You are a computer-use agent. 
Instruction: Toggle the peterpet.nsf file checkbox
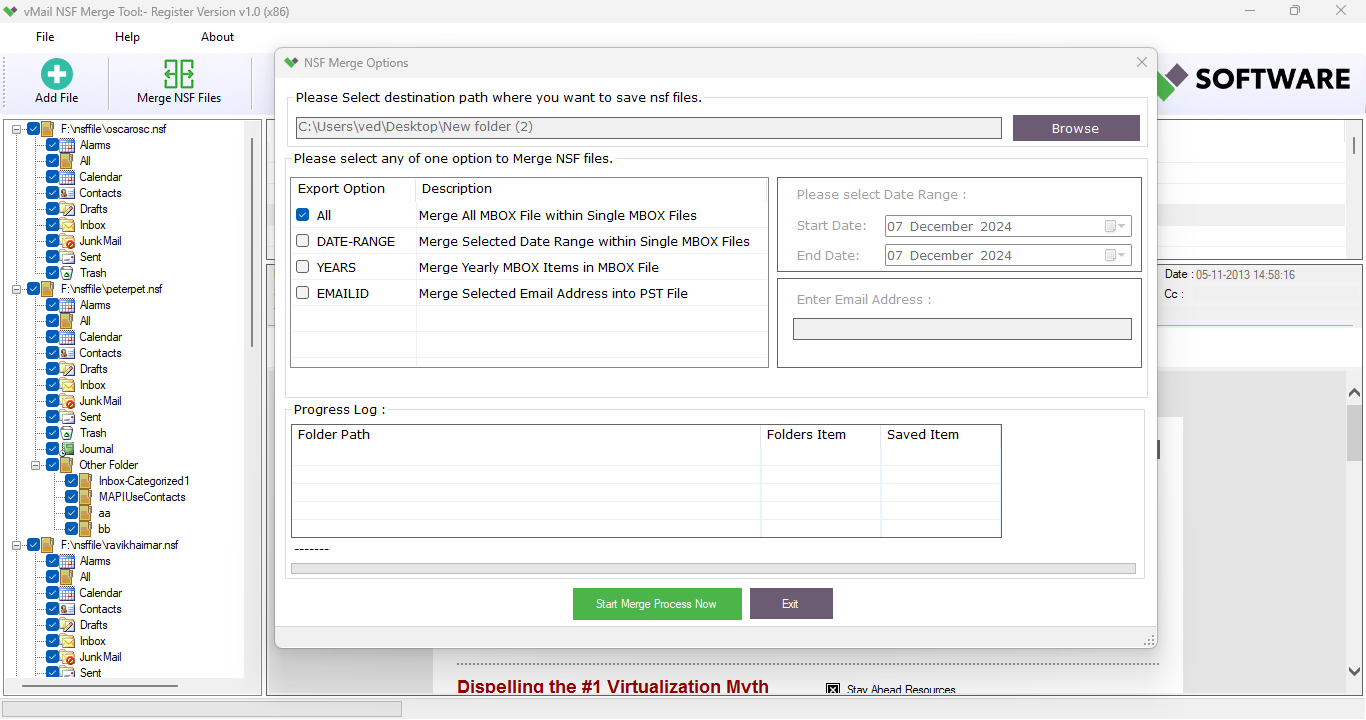tap(34, 289)
